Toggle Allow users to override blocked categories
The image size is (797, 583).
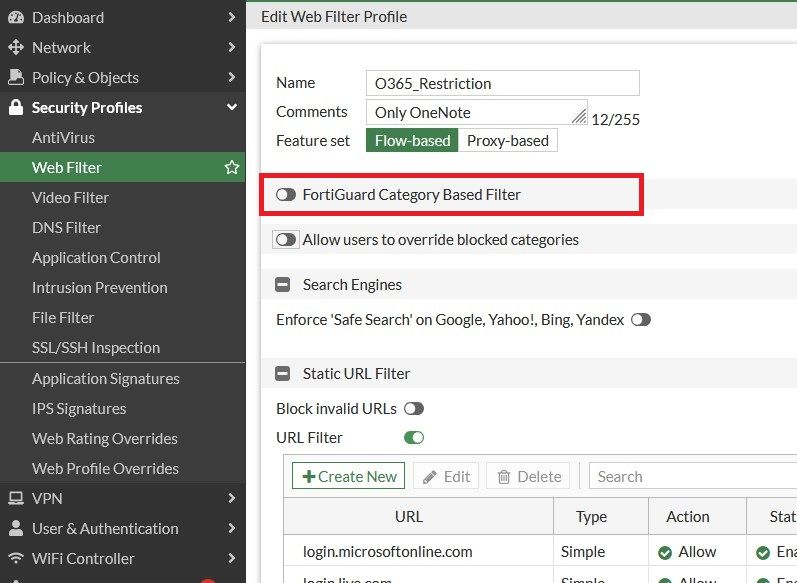286,239
